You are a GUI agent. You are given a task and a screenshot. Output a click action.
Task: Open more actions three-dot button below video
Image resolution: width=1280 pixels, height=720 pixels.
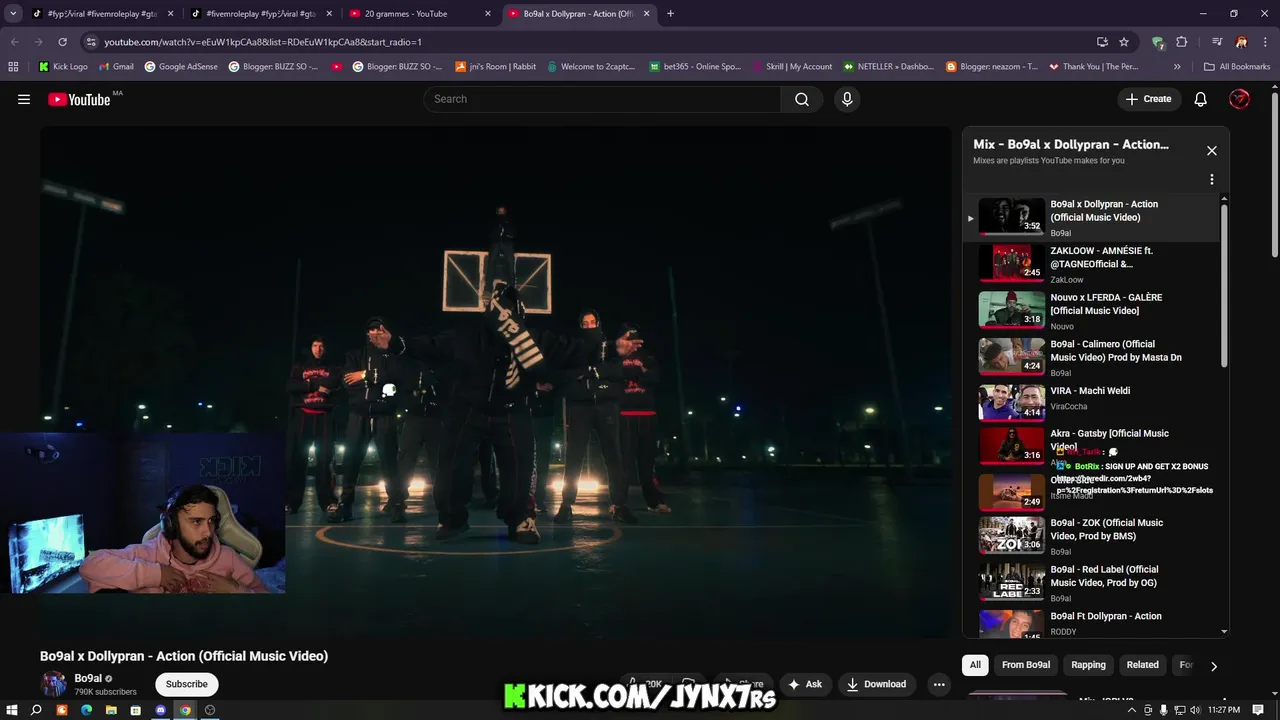coord(938,684)
